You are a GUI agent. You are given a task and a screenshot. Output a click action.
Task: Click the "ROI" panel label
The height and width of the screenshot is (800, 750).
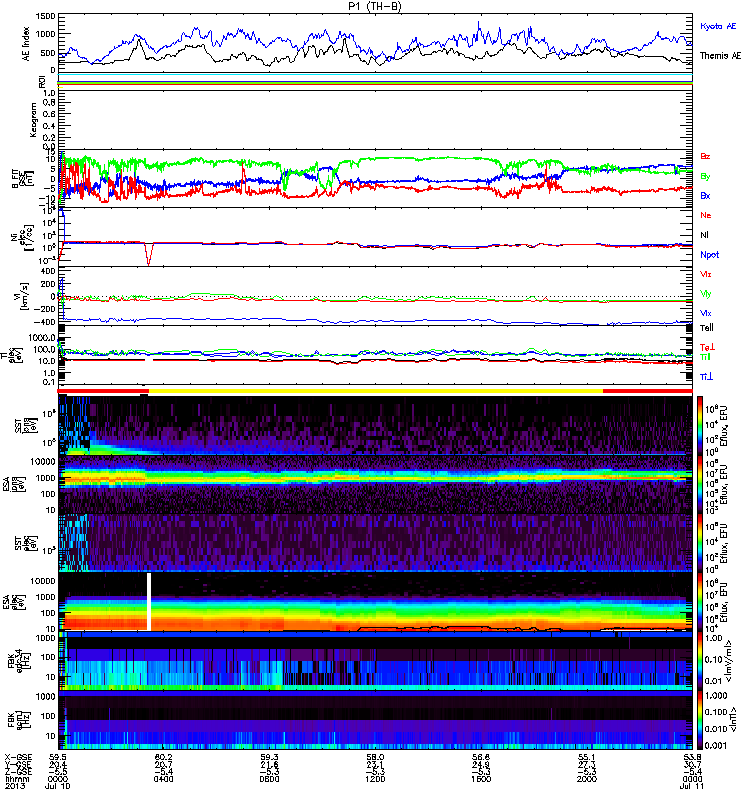(42, 82)
